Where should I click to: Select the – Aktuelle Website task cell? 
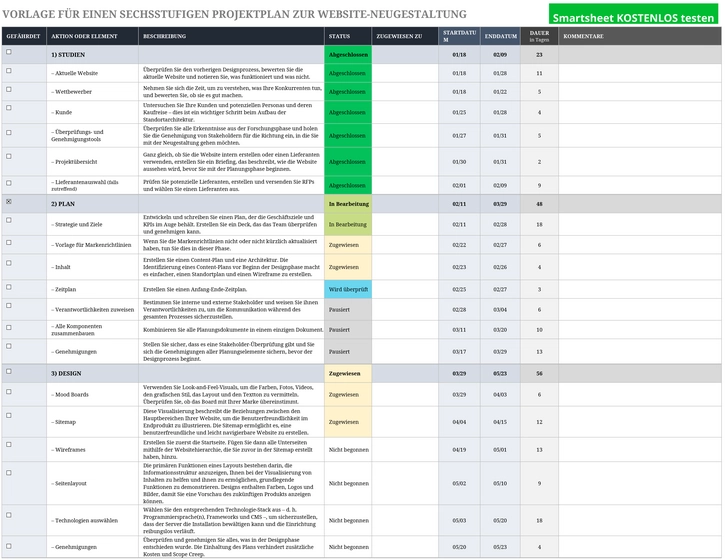pyautogui.click(x=92, y=73)
